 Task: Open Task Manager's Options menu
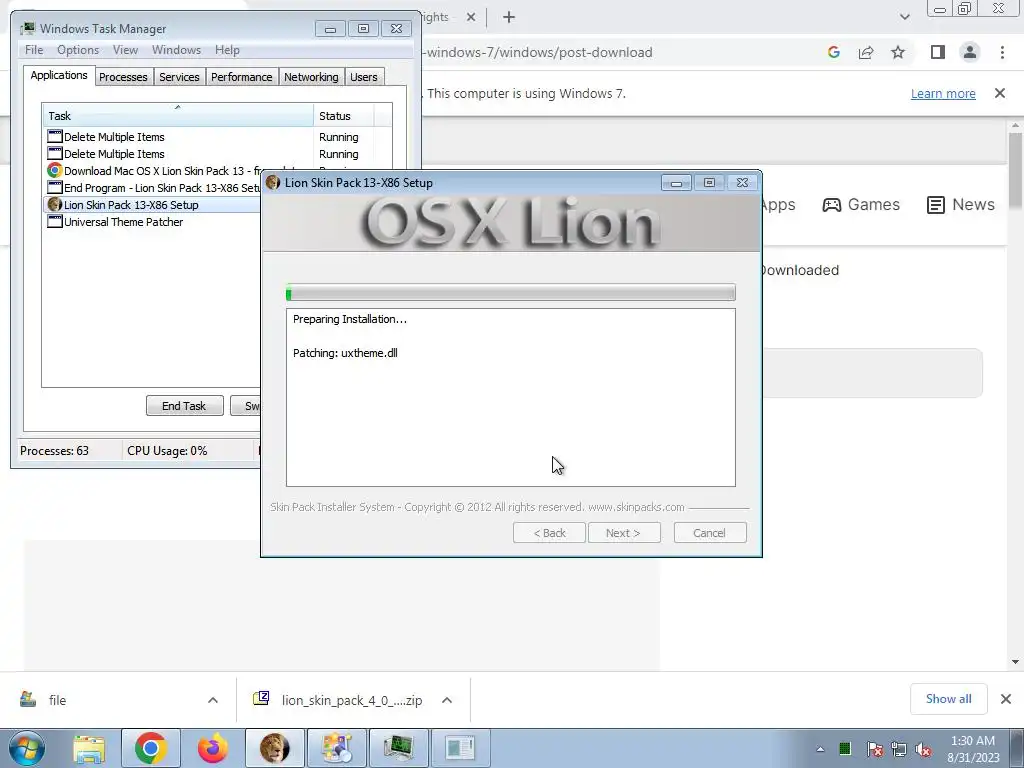(x=78, y=50)
